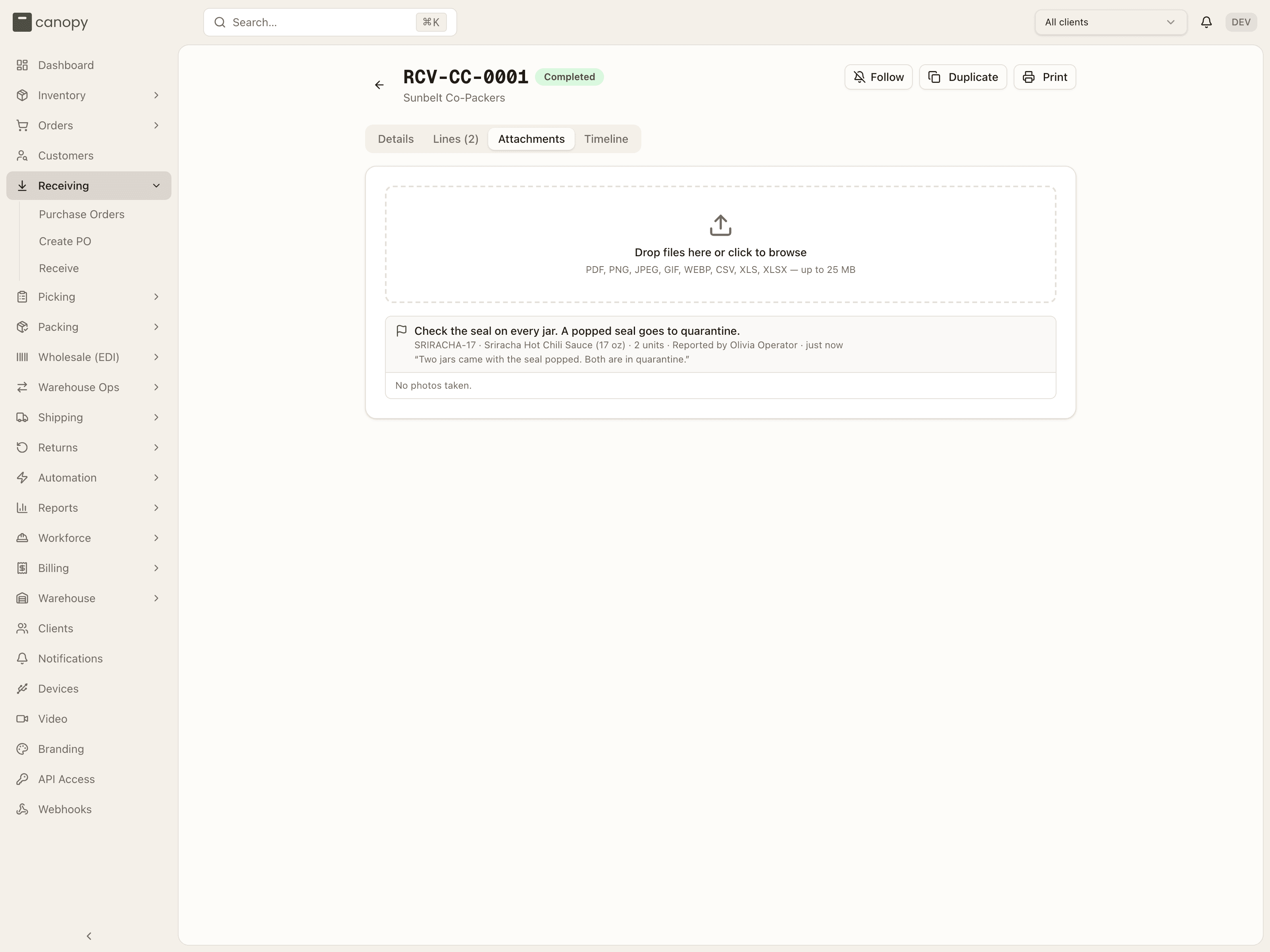Expand the Warehouse Ops menu
Image resolution: width=1270 pixels, height=952 pixels.
pos(89,387)
